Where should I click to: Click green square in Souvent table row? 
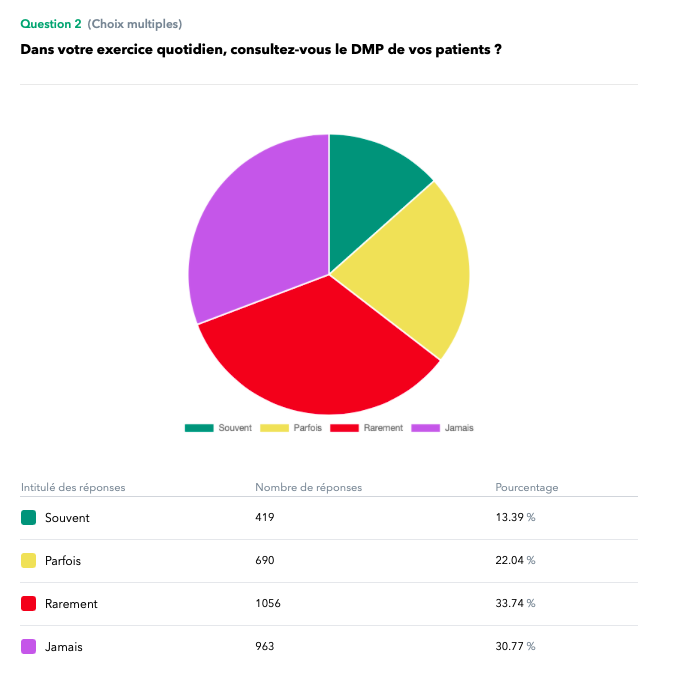[x=28, y=518]
